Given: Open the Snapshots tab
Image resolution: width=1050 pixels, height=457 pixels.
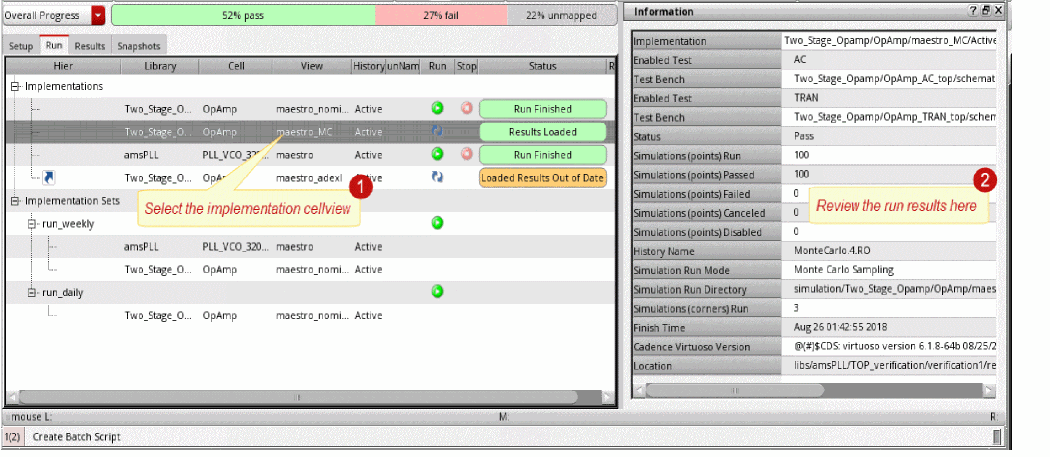Looking at the screenshot, I should [x=139, y=46].
